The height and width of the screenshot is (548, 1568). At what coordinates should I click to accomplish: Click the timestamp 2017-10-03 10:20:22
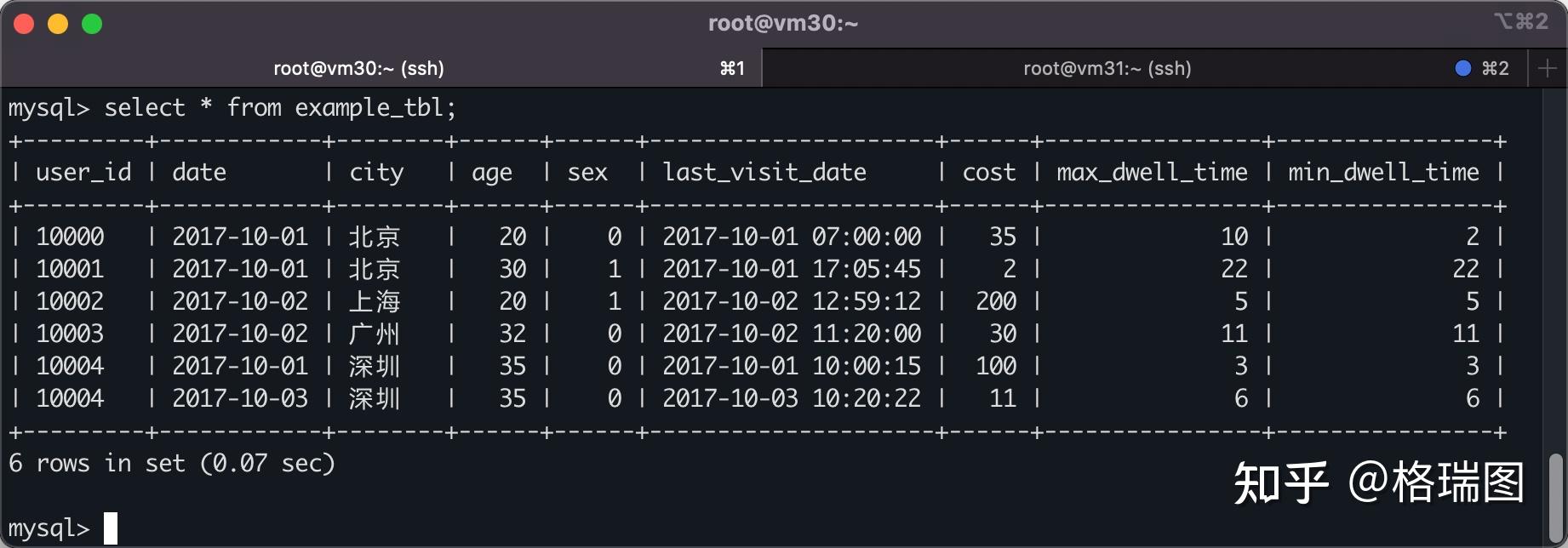pyautogui.click(x=792, y=398)
